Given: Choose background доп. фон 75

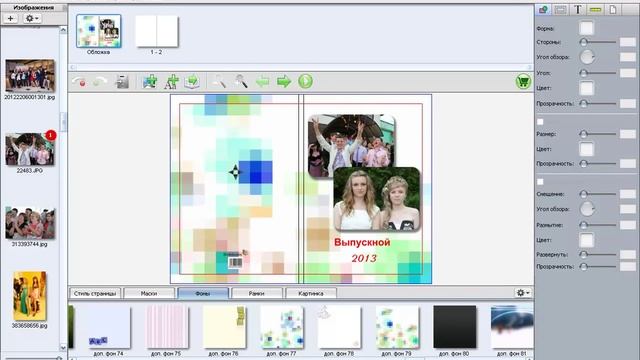Looking at the screenshot, I should [x=167, y=327].
